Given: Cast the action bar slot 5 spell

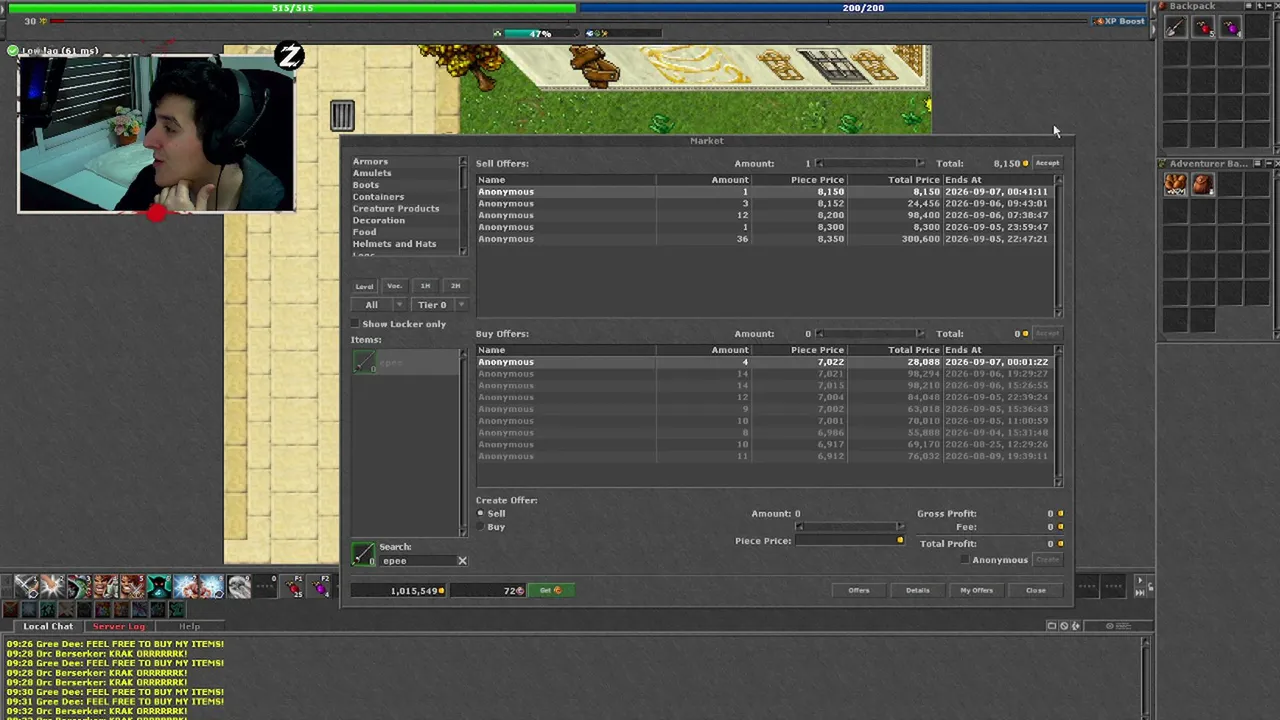Looking at the screenshot, I should [x=132, y=586].
